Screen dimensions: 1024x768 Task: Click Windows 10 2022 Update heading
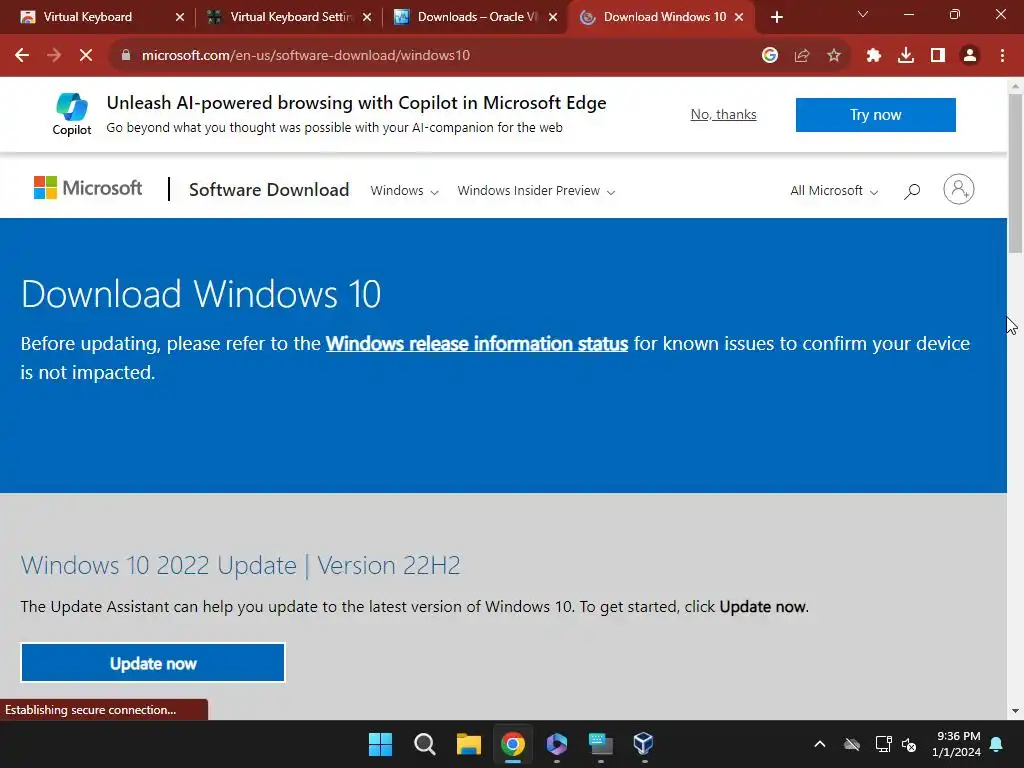[x=240, y=566]
